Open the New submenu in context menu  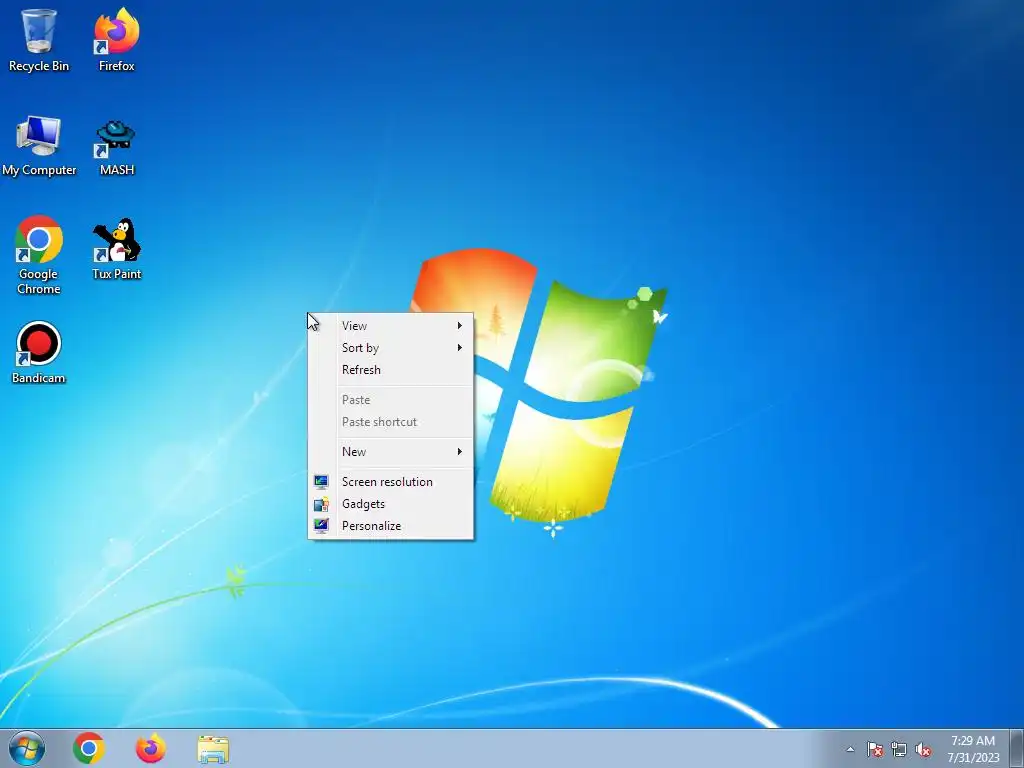(391, 451)
